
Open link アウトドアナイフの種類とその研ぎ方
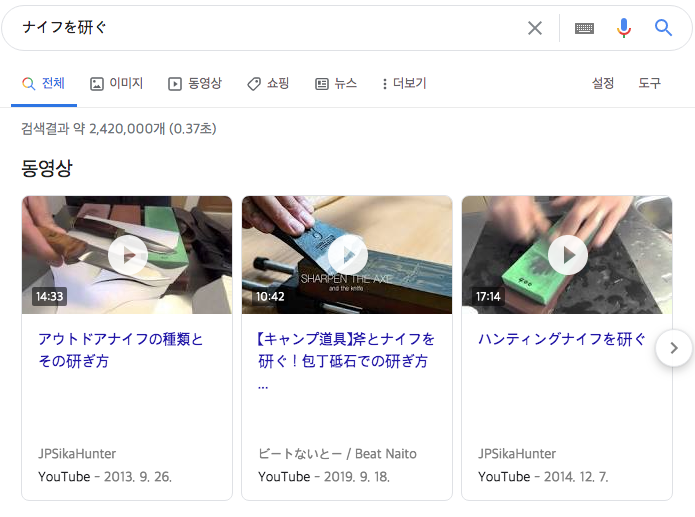click(x=121, y=350)
